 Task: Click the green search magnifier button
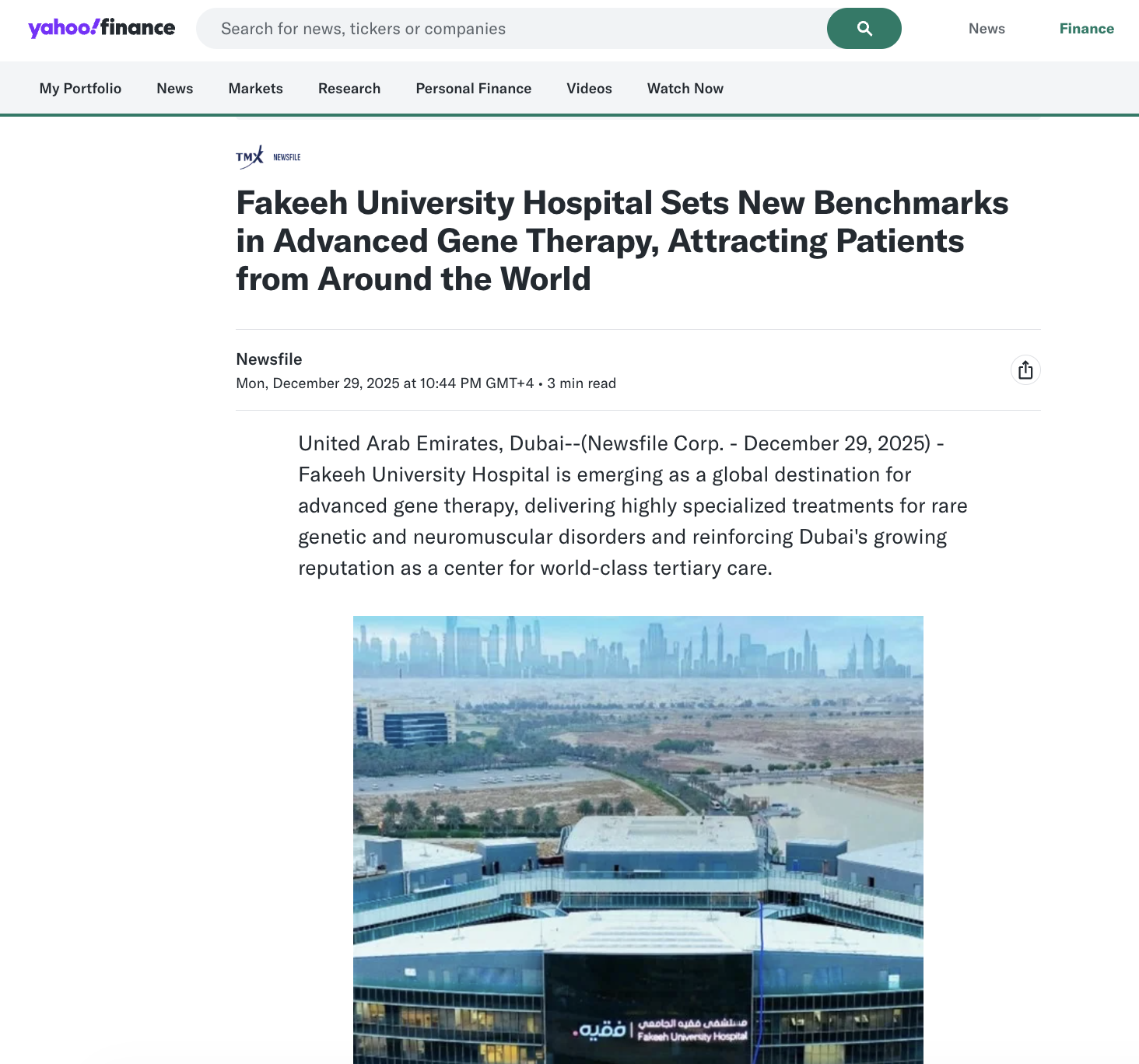pyautogui.click(x=864, y=29)
